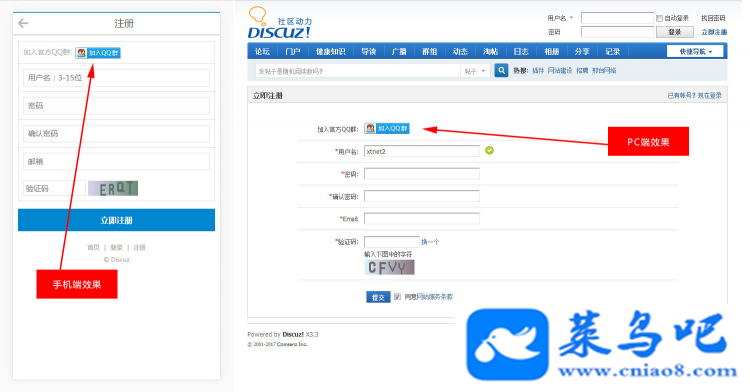This screenshot has width=750, height=392.
Task: Click the PC form Email field
Action: coord(422,218)
